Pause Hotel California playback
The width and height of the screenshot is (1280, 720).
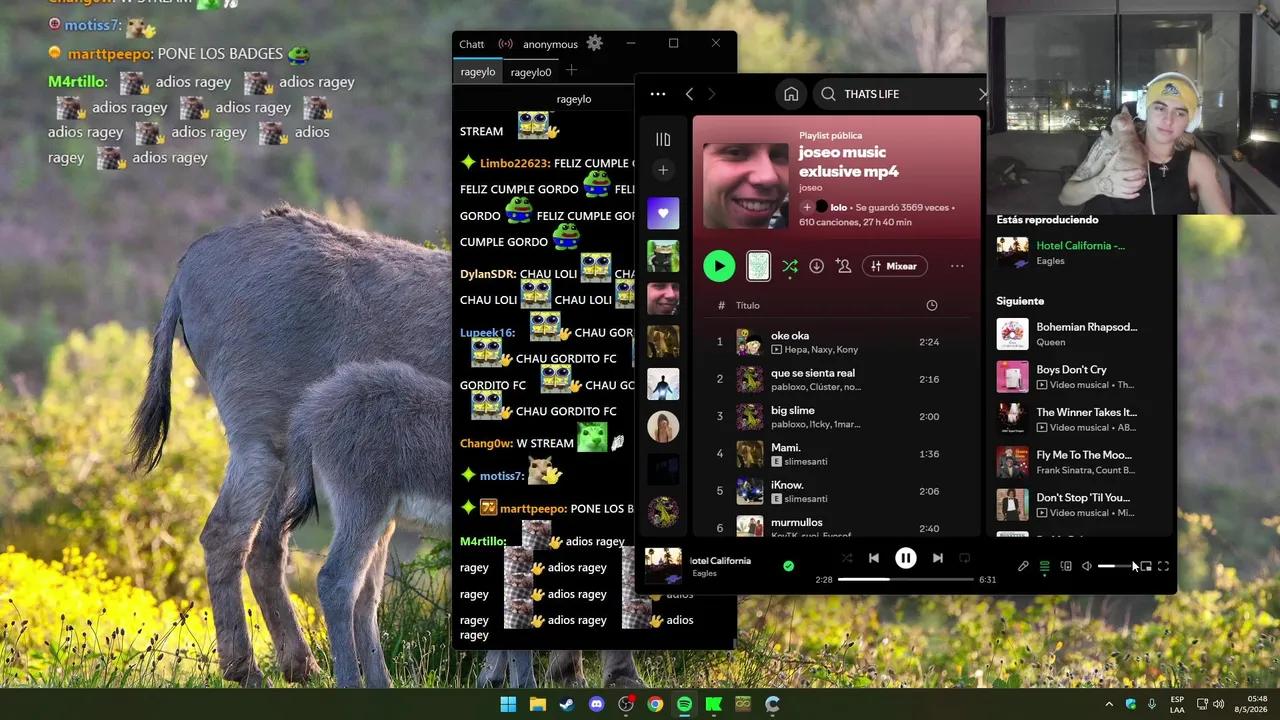coord(905,558)
